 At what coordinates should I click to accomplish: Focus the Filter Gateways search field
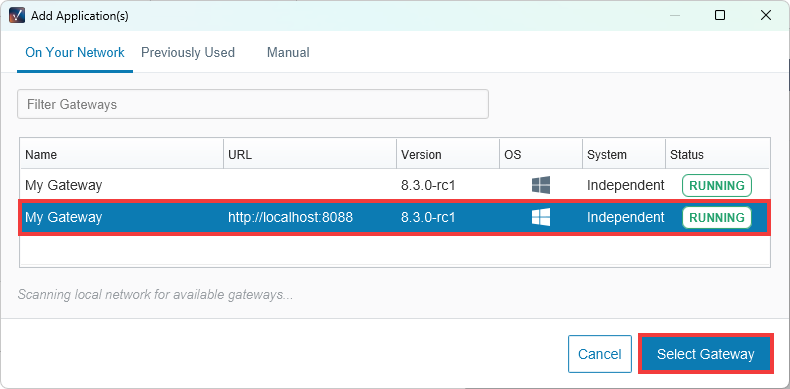253,104
